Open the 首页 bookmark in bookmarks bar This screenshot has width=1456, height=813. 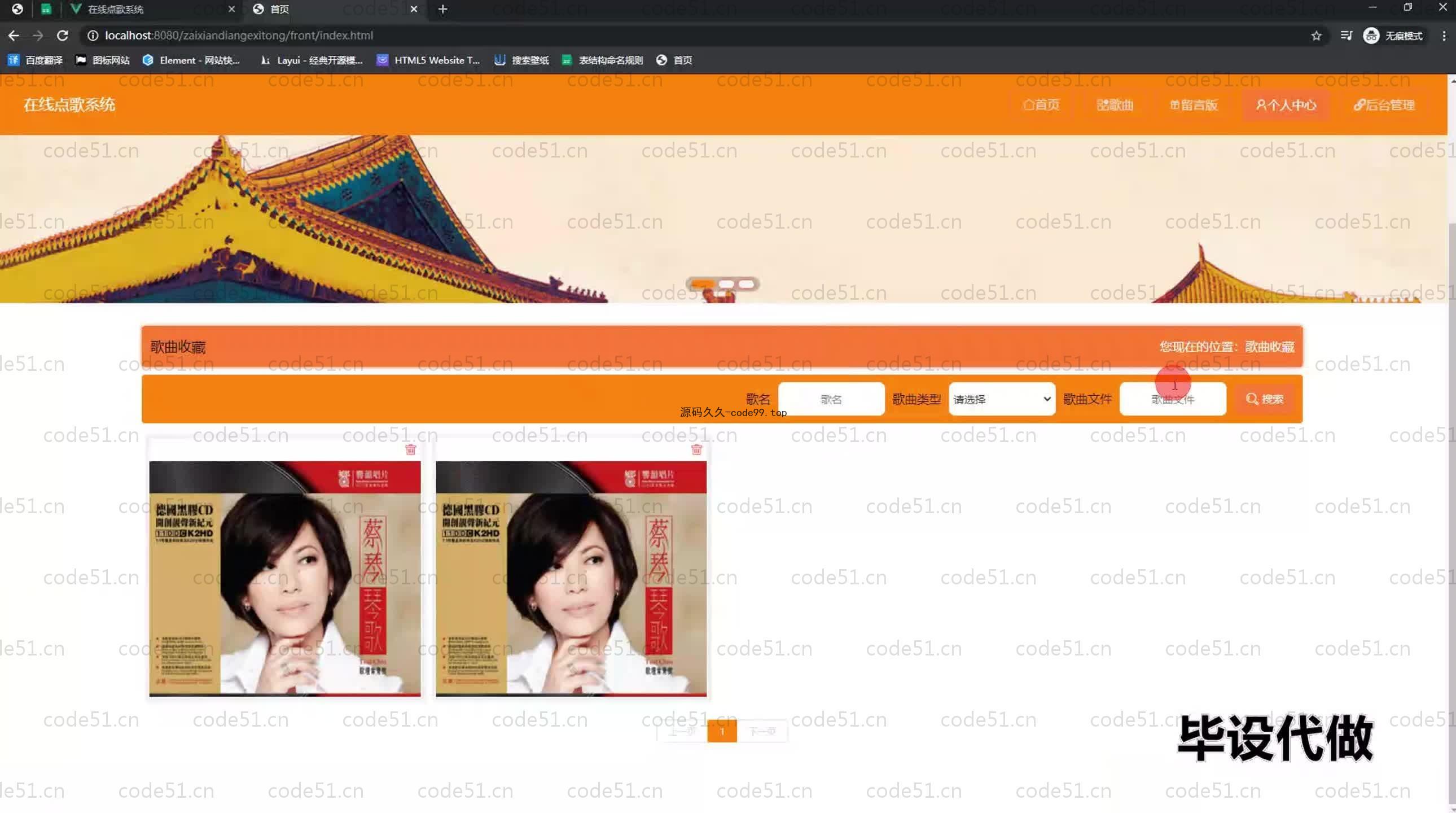point(674,60)
